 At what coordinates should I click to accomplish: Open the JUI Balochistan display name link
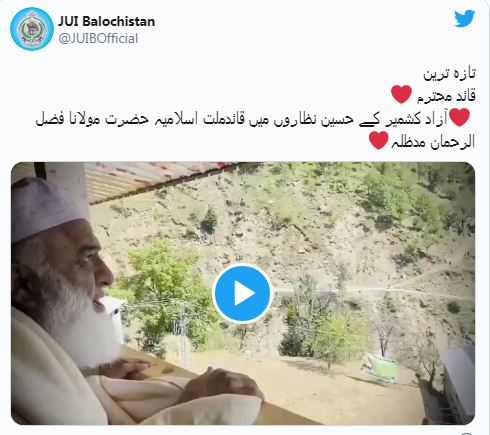107,21
